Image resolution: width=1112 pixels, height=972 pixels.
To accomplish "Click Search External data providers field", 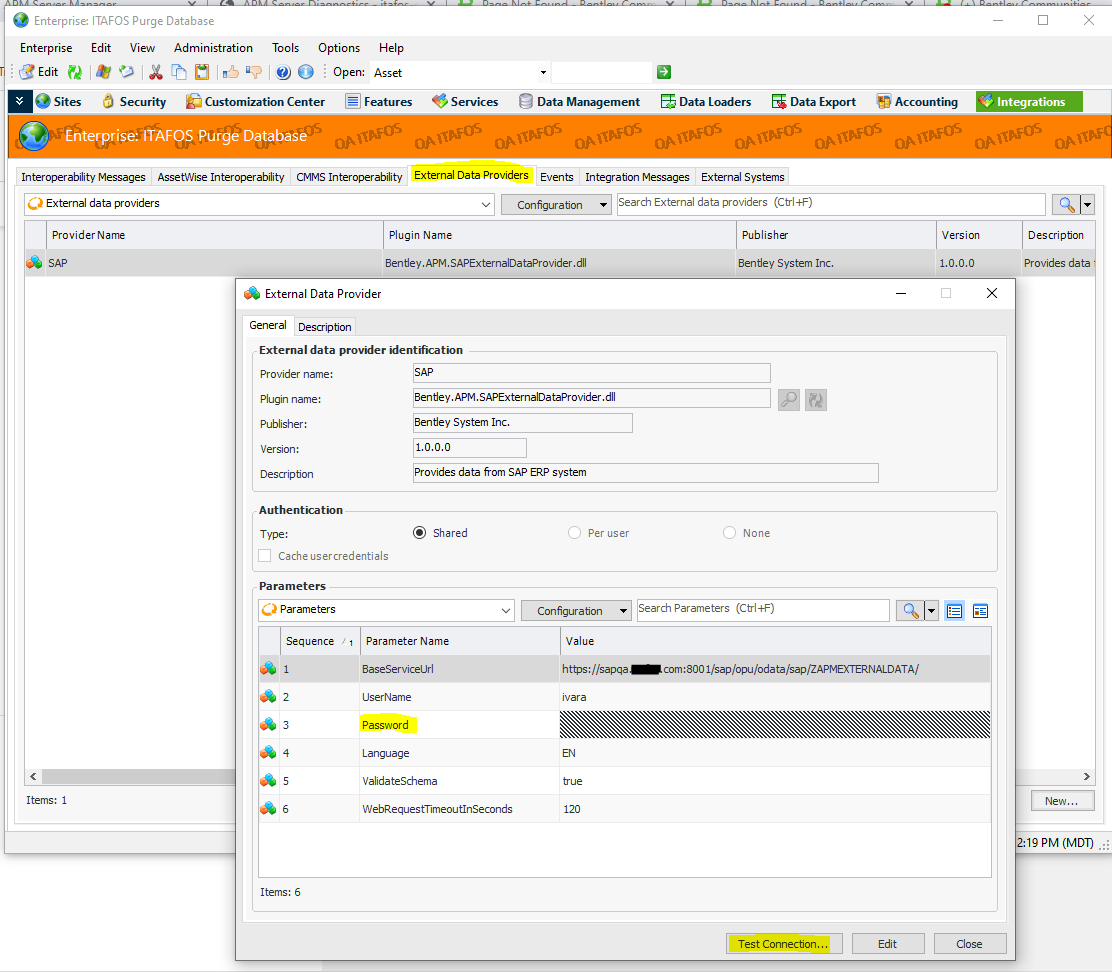I will click(830, 203).
